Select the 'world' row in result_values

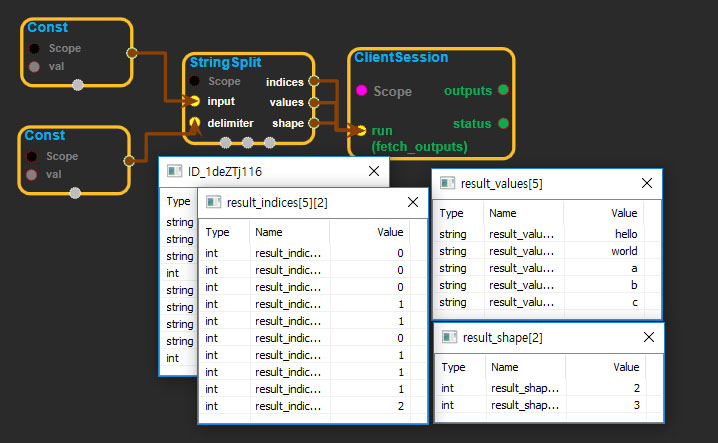540,251
